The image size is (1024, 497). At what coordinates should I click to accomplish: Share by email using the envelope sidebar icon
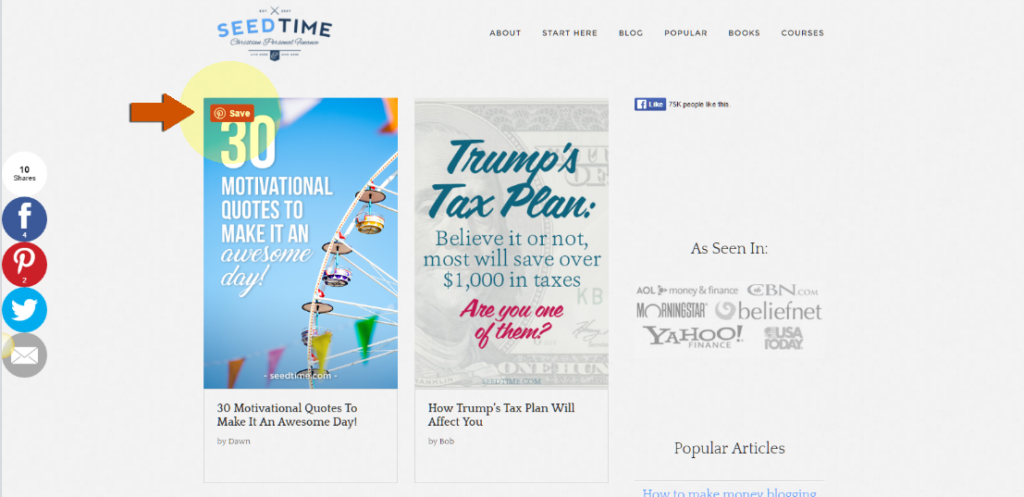pos(24,355)
